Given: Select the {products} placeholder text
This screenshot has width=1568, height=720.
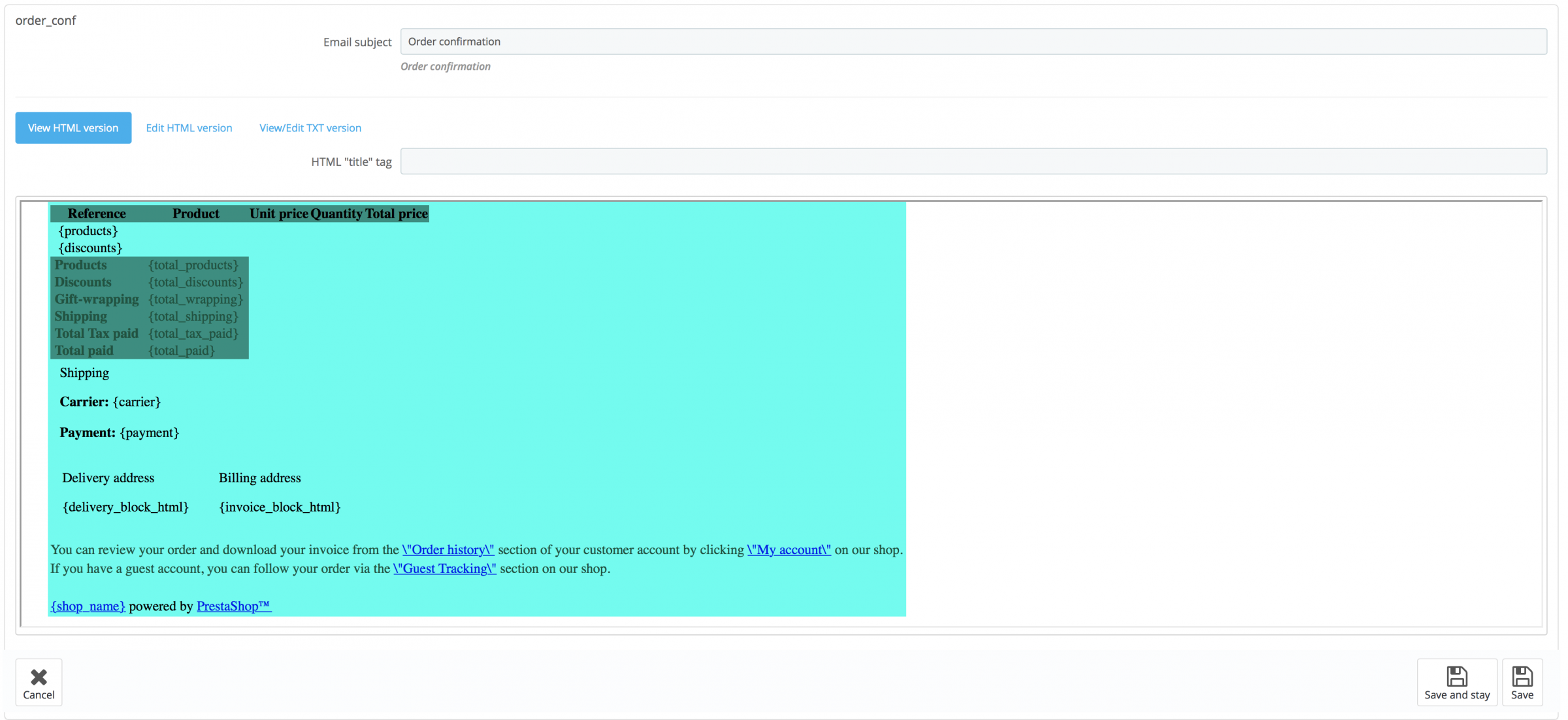Looking at the screenshot, I should tap(88, 231).
